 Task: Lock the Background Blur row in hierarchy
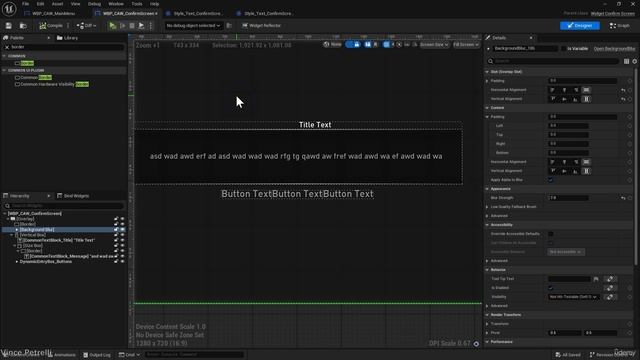tap(116, 230)
